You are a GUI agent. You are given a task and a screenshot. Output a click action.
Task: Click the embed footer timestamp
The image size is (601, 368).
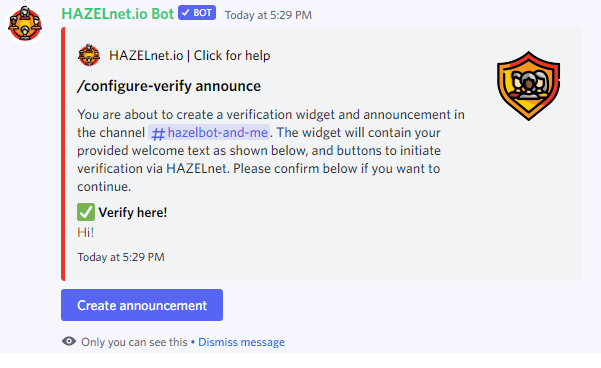(121, 257)
